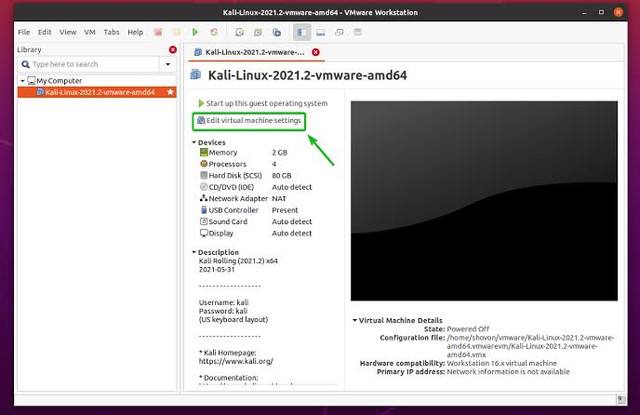Screen dimensions: 640x415
Task: Click the Display device icon
Action: (x=204, y=233)
